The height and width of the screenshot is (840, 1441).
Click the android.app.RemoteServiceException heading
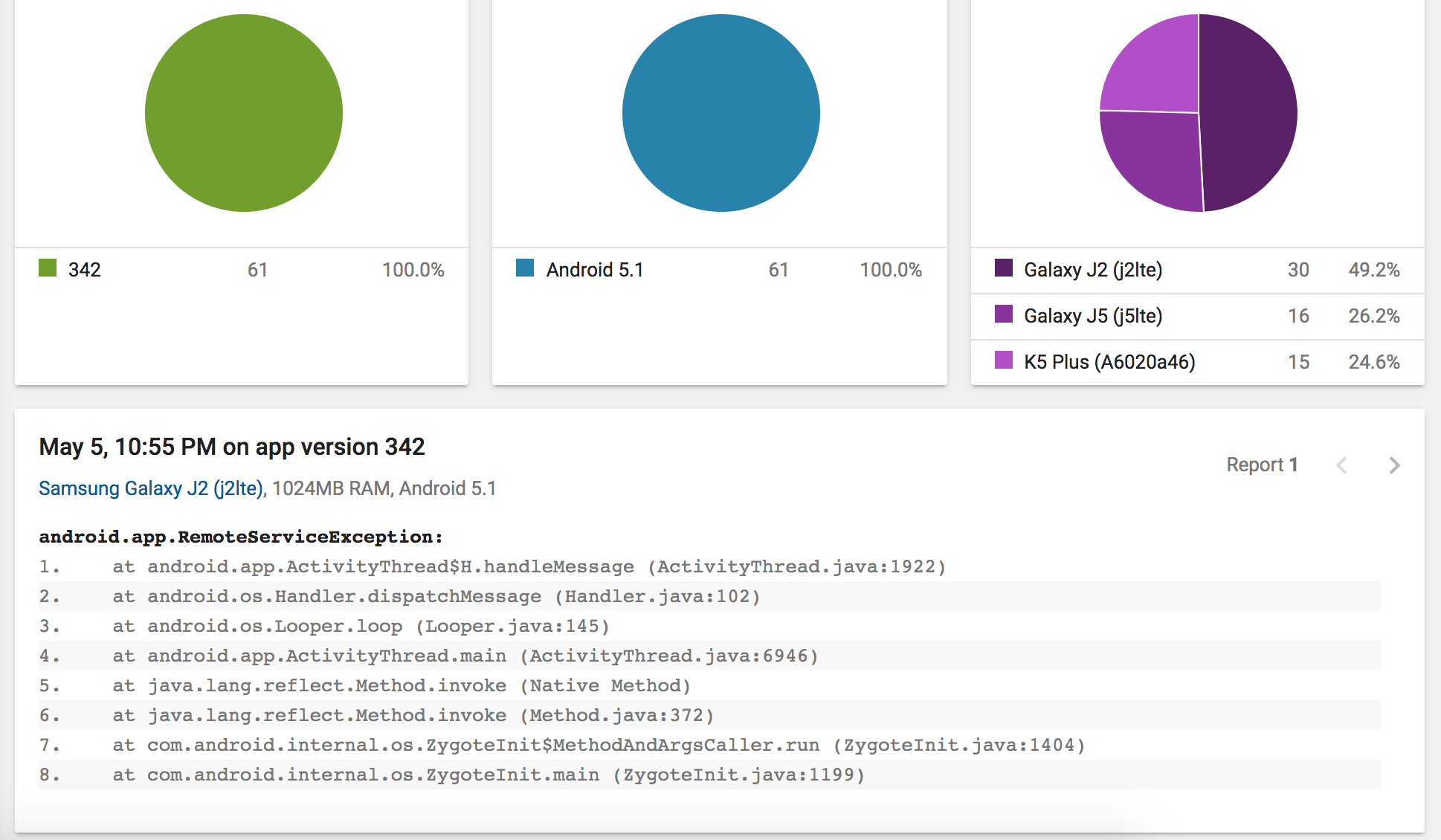pyautogui.click(x=240, y=537)
